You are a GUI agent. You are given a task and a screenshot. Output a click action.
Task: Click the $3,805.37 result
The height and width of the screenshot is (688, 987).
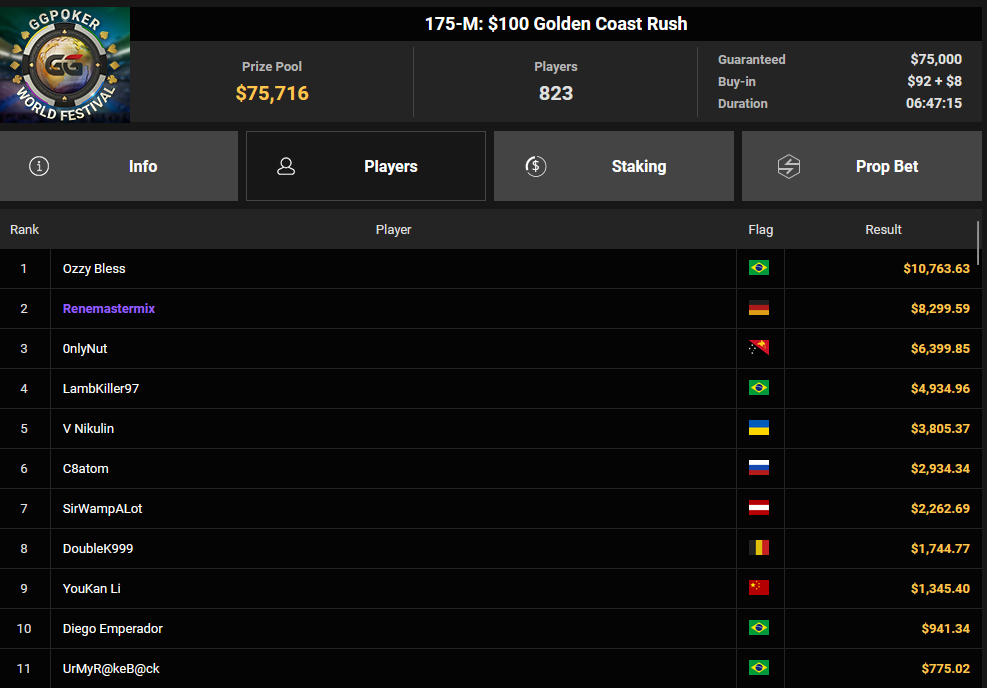(940, 429)
